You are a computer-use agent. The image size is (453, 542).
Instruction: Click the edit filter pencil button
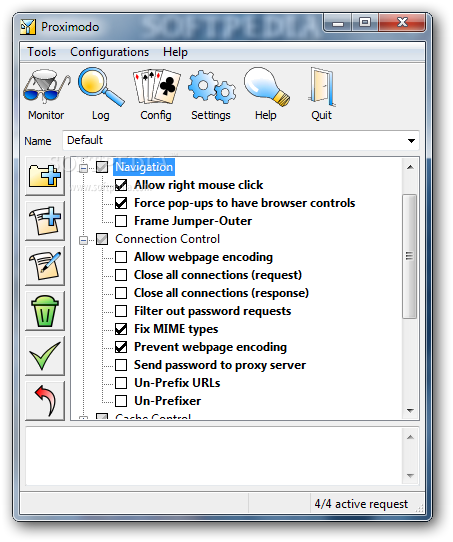click(x=45, y=266)
